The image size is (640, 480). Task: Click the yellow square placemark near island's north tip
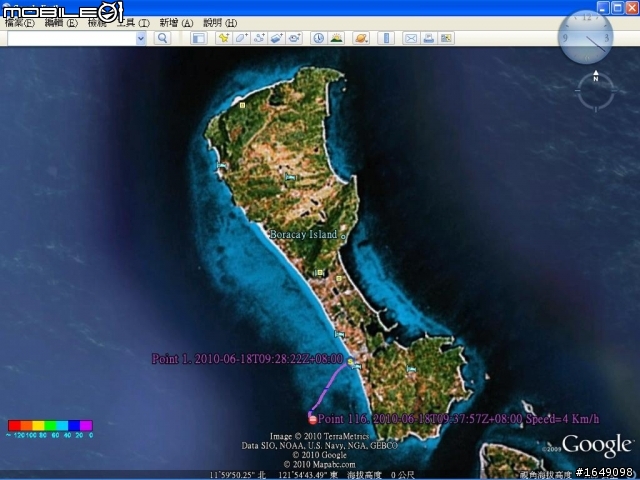click(x=242, y=105)
